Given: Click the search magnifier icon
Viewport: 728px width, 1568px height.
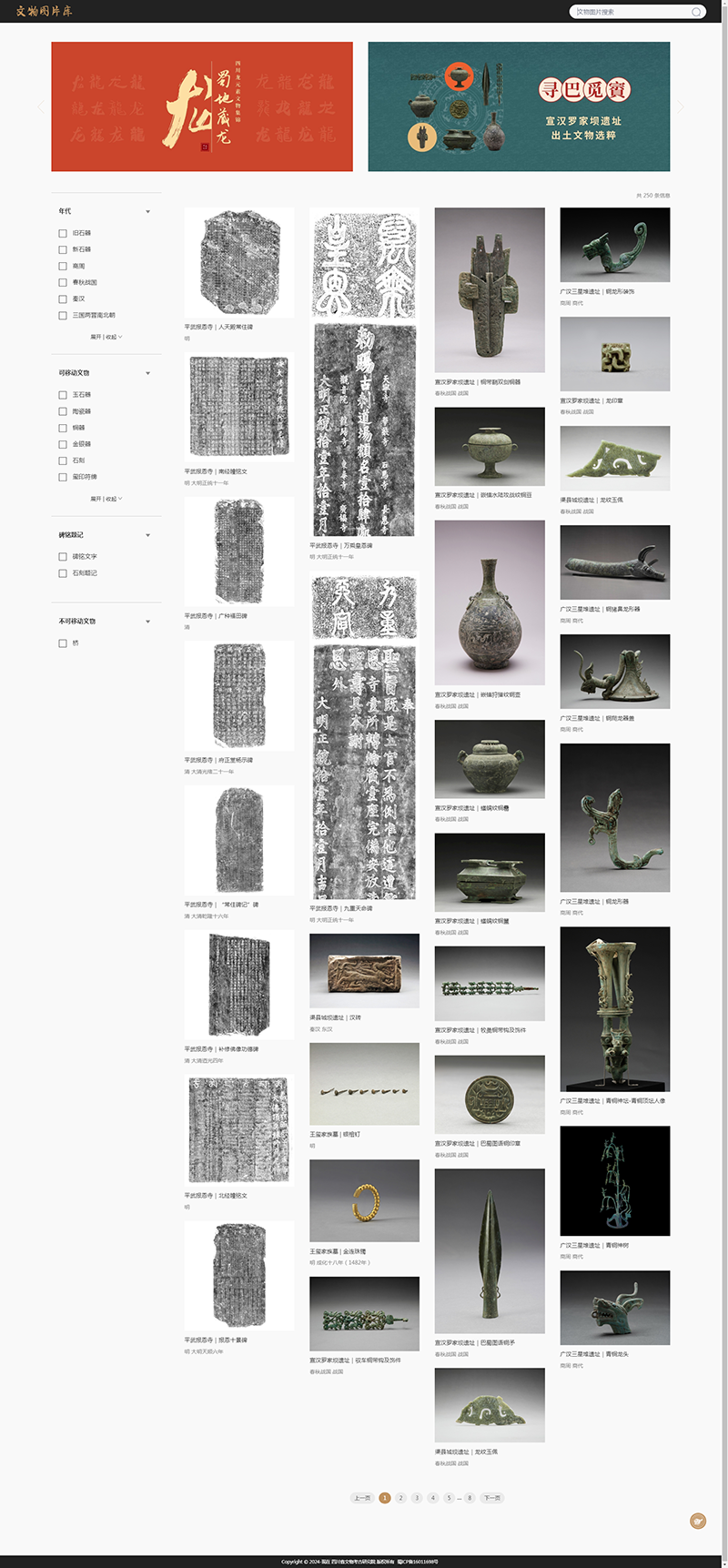Looking at the screenshot, I should (696, 12).
